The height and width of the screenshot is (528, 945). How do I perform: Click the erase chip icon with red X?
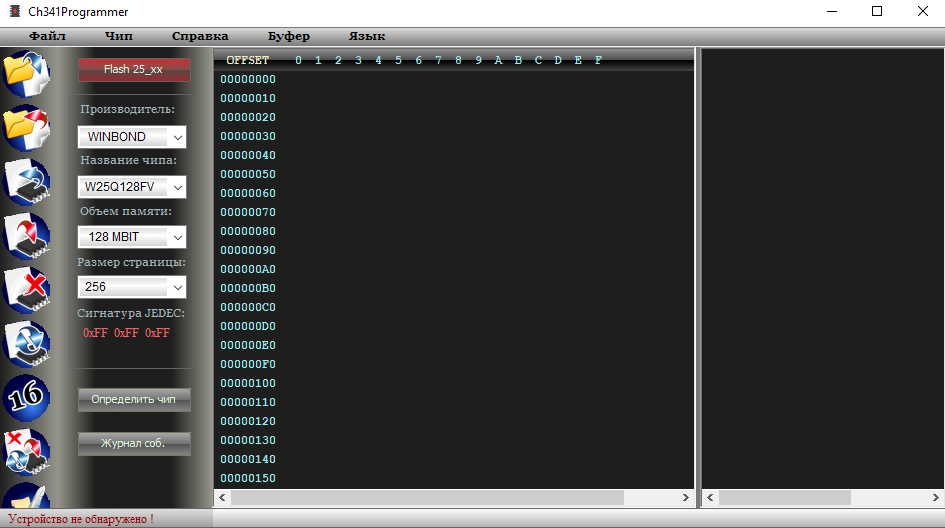point(26,290)
